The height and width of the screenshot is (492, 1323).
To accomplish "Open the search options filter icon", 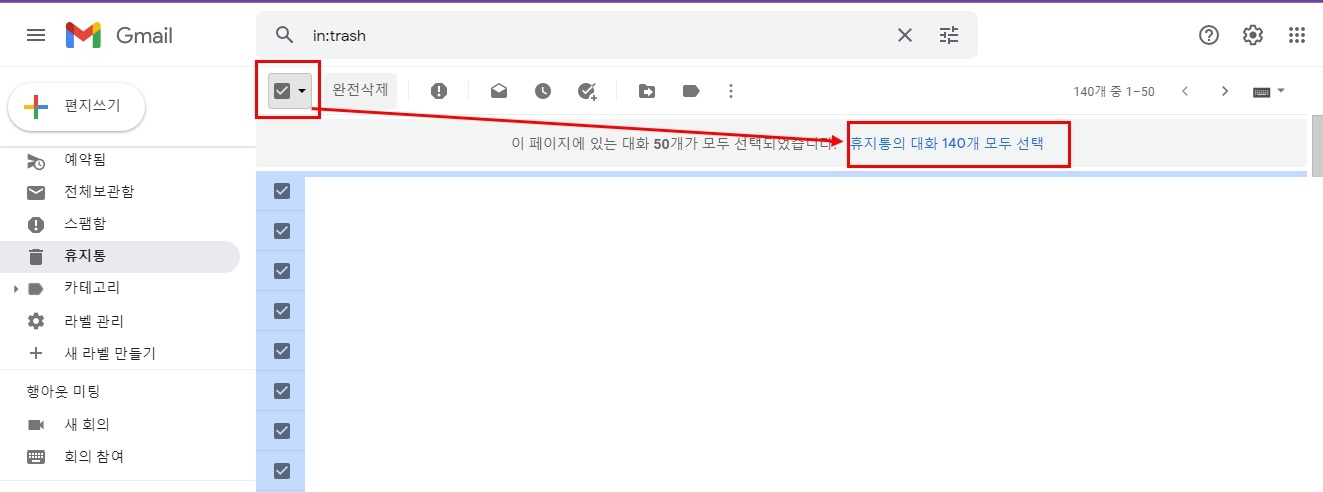I will pyautogui.click(x=949, y=35).
